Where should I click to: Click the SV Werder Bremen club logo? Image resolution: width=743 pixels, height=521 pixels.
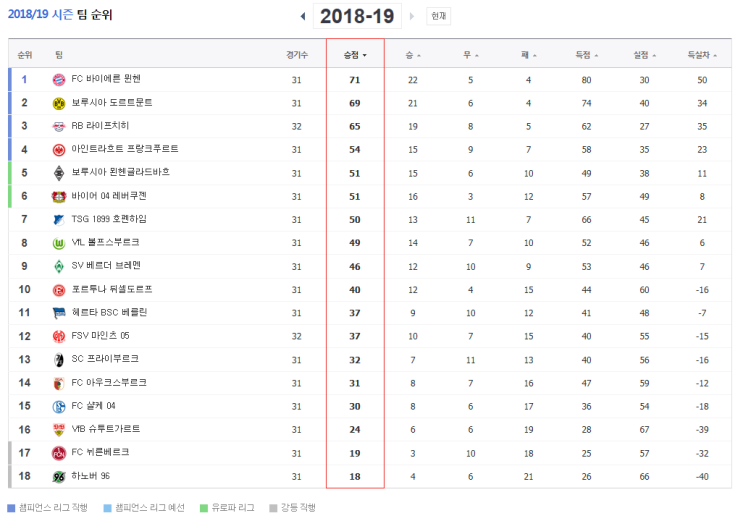pyautogui.click(x=59, y=266)
